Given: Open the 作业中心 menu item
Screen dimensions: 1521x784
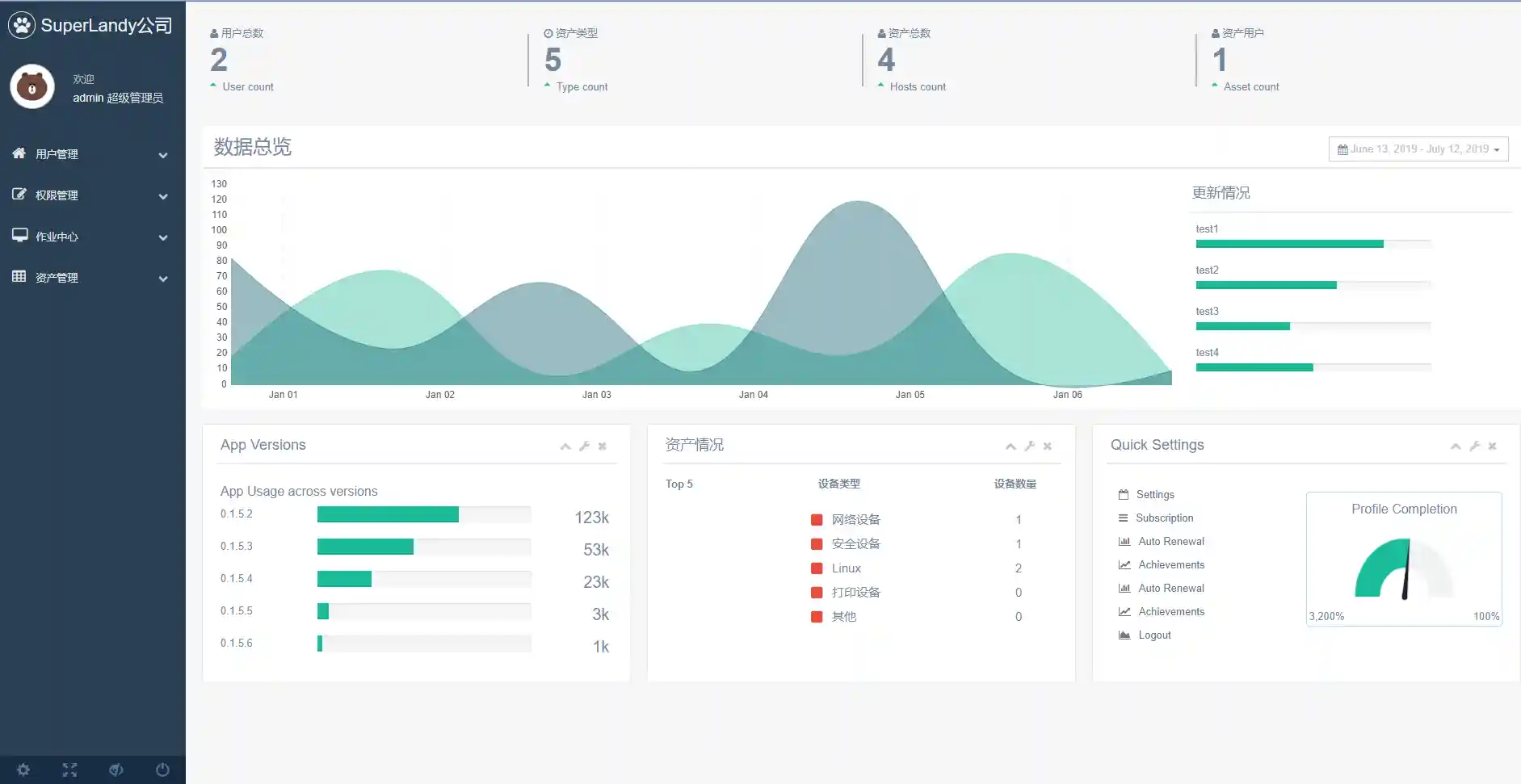Looking at the screenshot, I should [x=90, y=237].
